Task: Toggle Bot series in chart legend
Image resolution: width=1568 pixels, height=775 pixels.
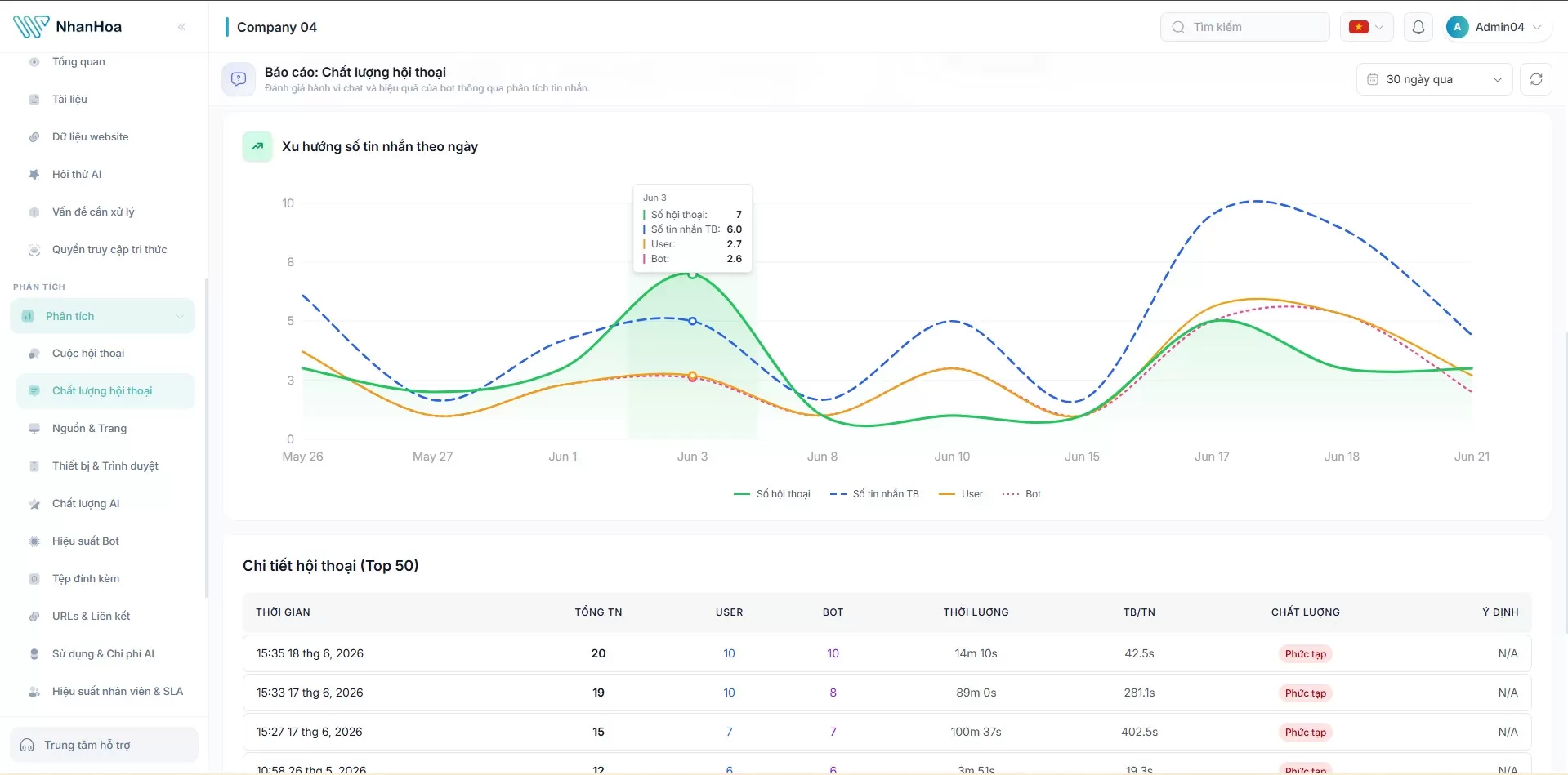Action: pos(1021,494)
